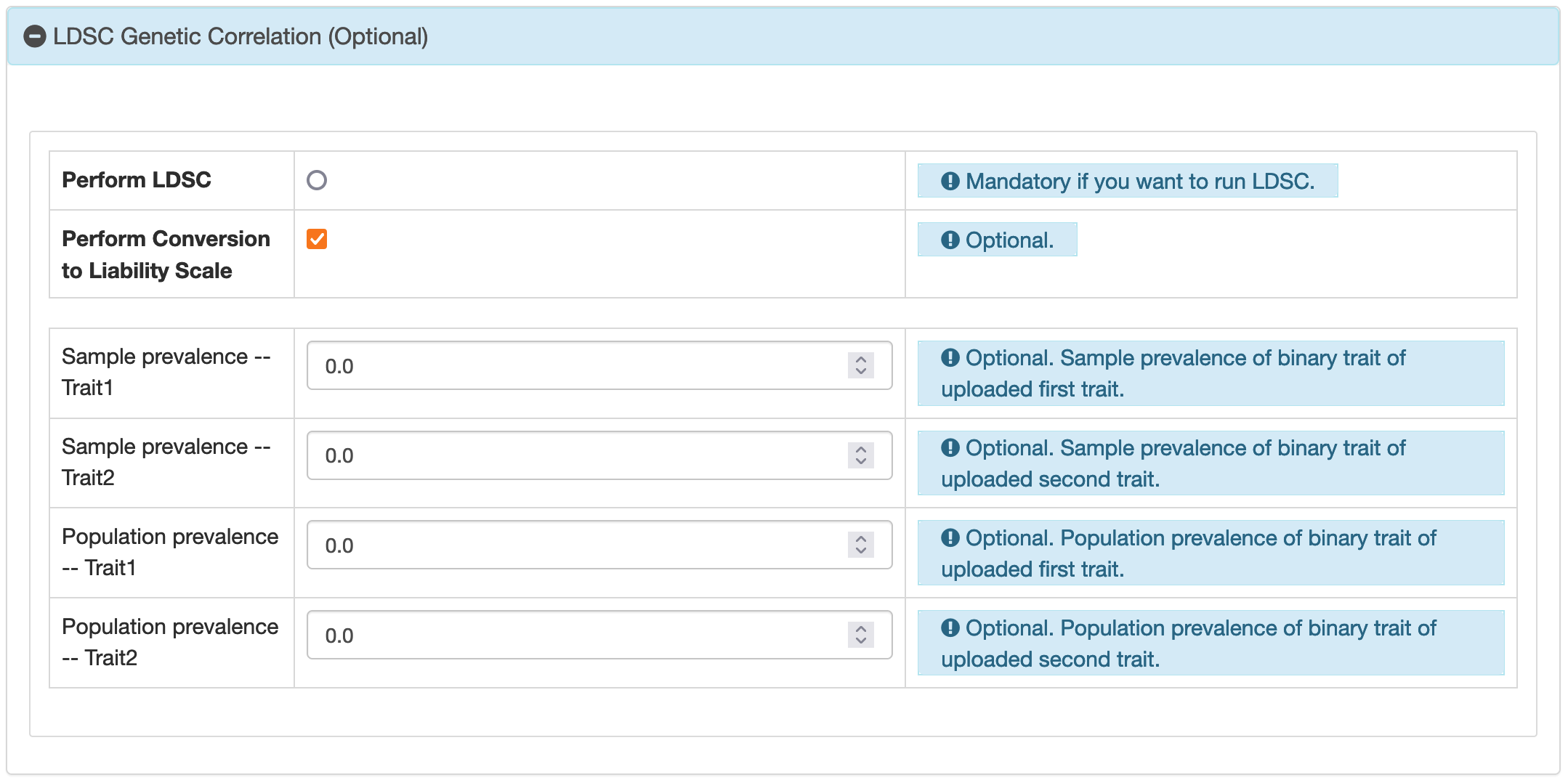Click the Perform LDSC label
This screenshot has width=1568, height=780.
pos(137,180)
